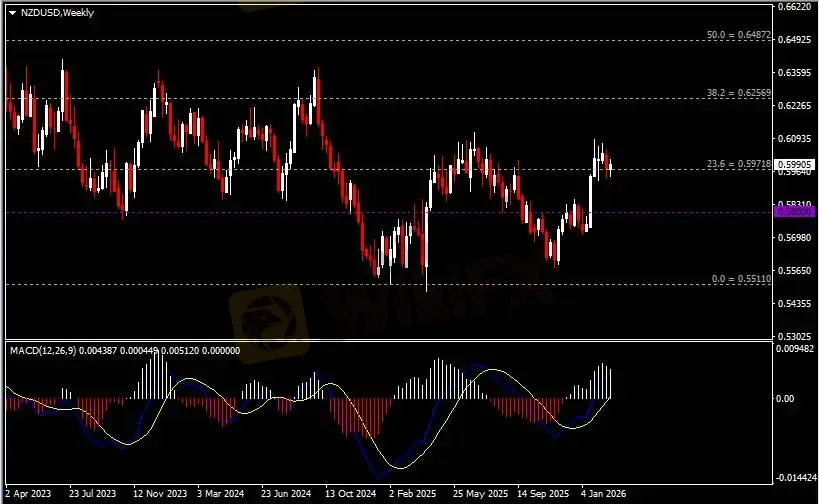Image resolution: width=819 pixels, height=504 pixels.
Task: Select the purple price tag on the axis
Action: click(x=798, y=212)
